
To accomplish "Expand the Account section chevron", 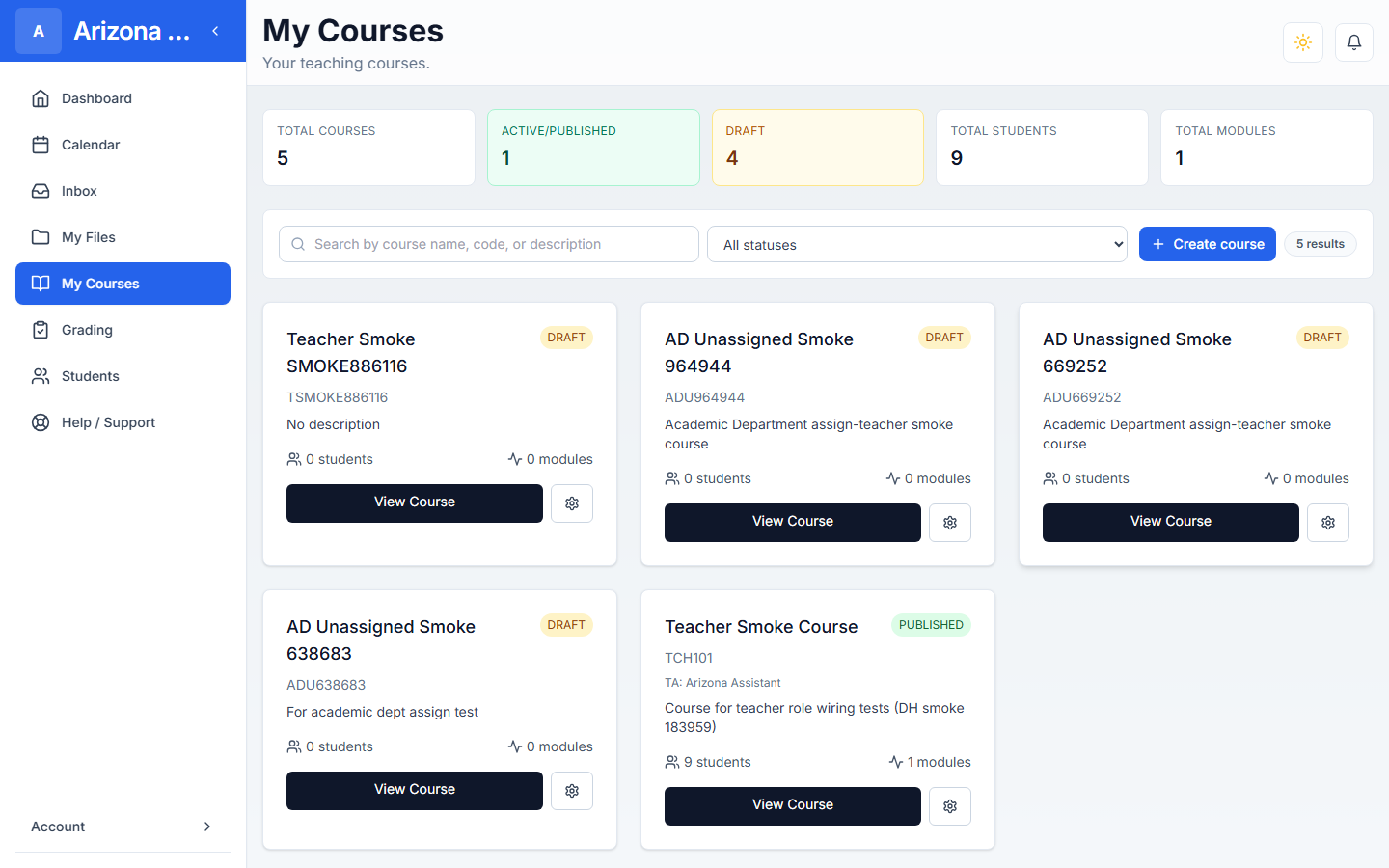I will 207,827.
